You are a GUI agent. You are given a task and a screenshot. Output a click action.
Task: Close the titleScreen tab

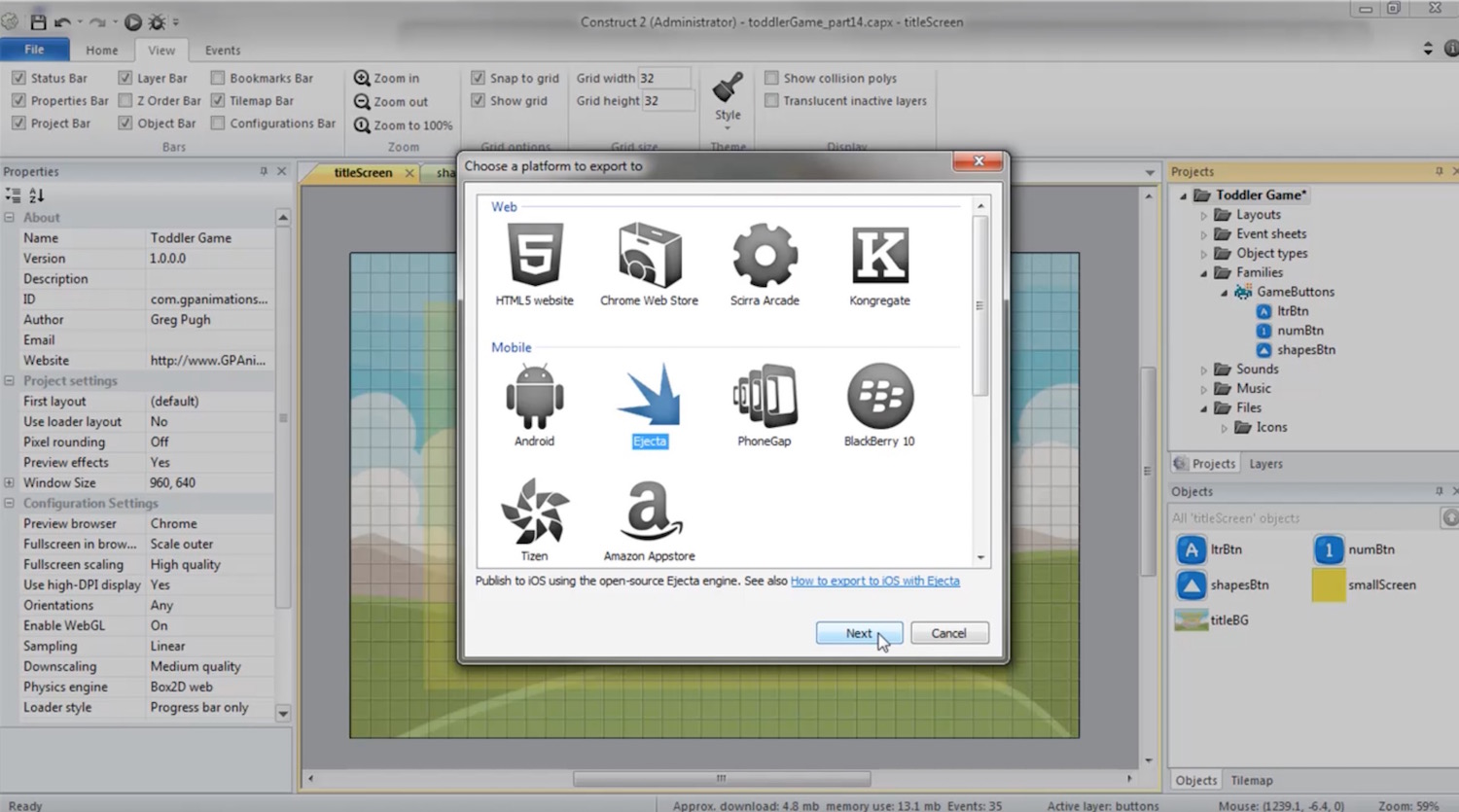(409, 173)
